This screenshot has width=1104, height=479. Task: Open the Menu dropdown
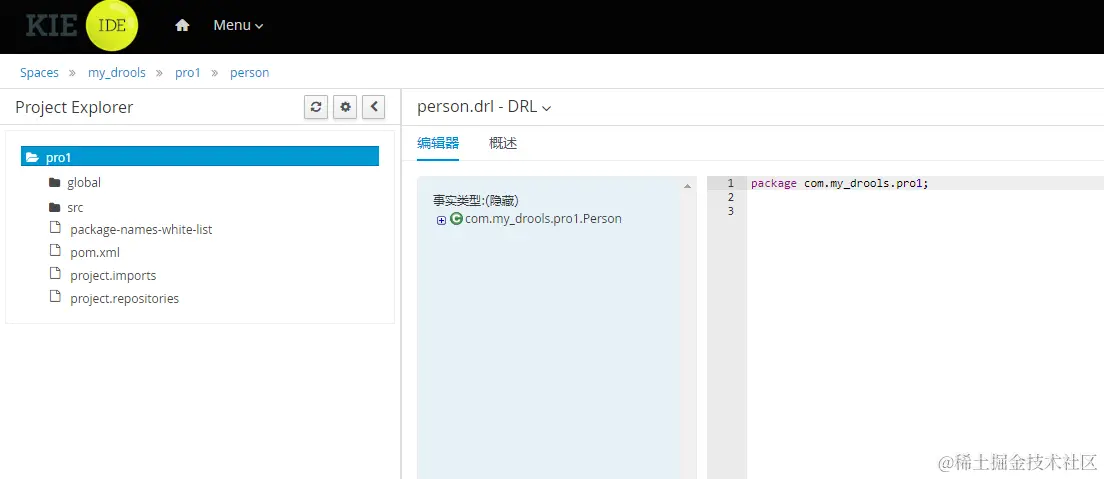(x=238, y=25)
